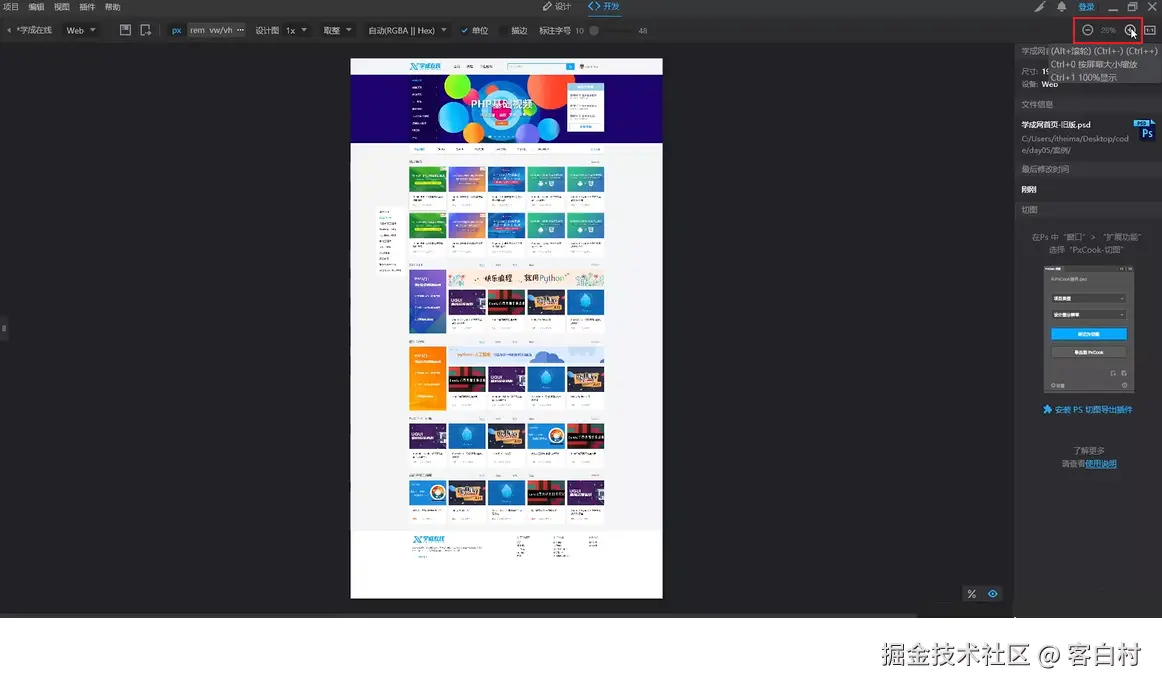Click the 安装 PS 切图导出插件 link

tap(1087, 410)
